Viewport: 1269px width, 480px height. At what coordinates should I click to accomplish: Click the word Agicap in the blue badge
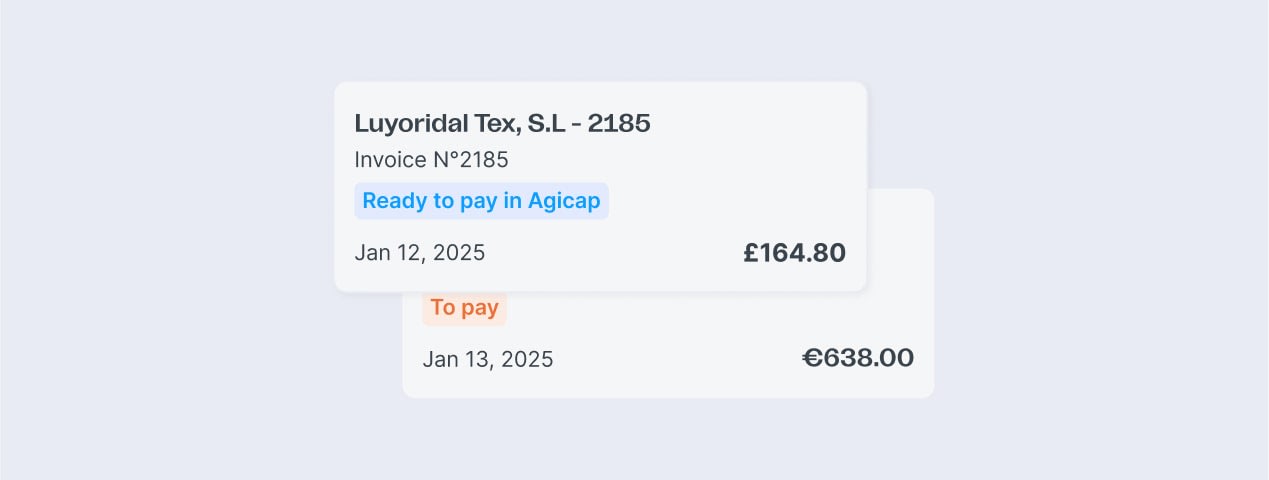(x=564, y=201)
